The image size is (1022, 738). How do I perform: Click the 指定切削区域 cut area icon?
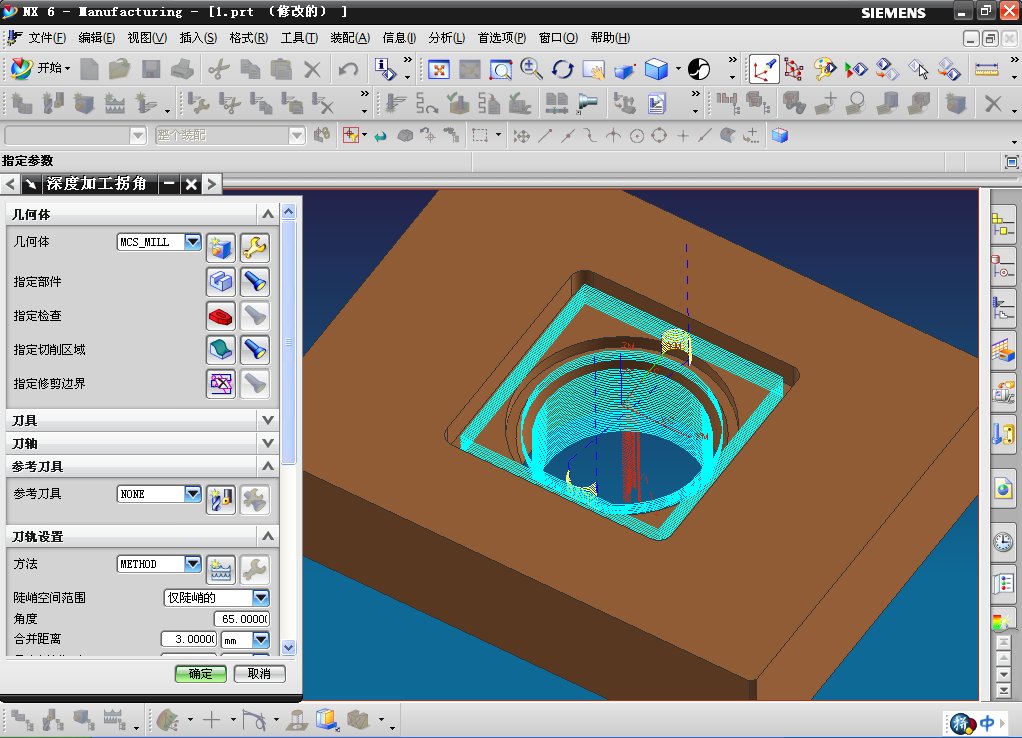[x=221, y=350]
